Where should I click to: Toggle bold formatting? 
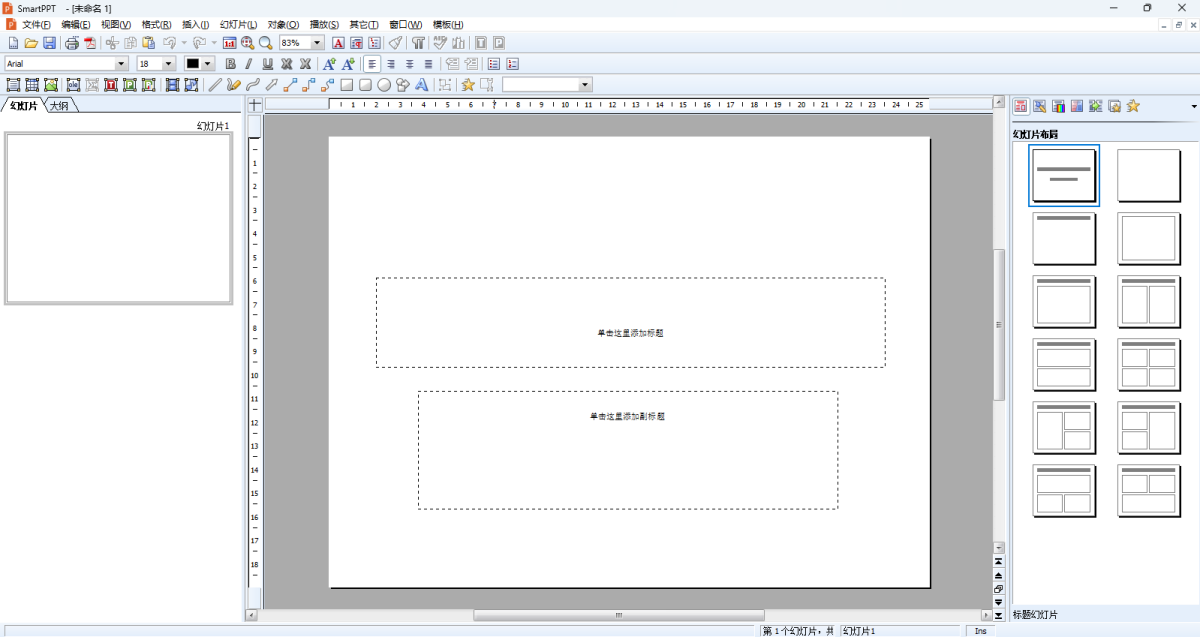coord(230,63)
